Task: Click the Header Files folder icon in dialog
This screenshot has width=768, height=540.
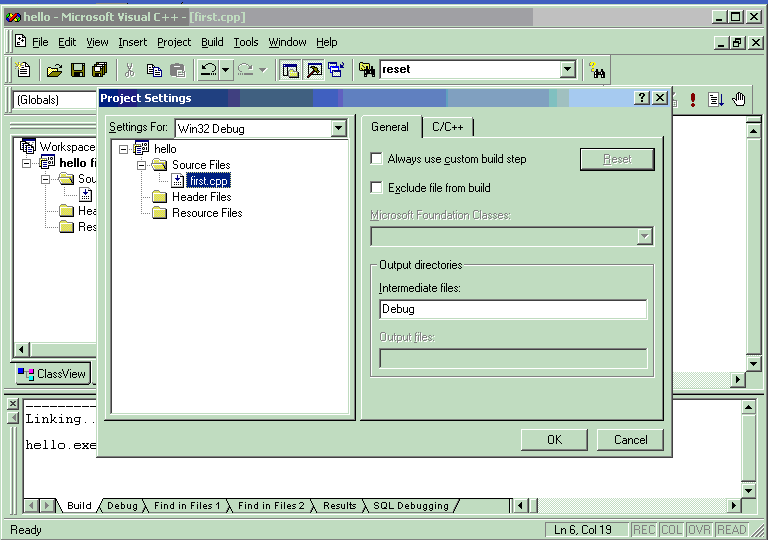Action: [159, 197]
